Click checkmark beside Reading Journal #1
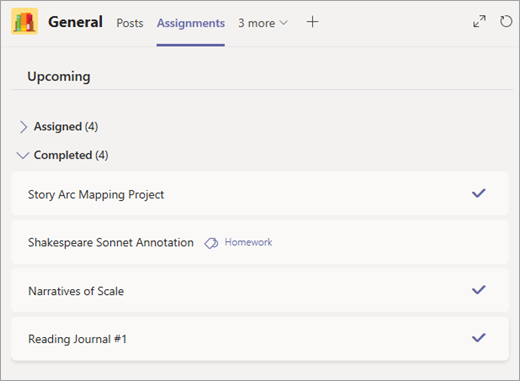 point(479,338)
